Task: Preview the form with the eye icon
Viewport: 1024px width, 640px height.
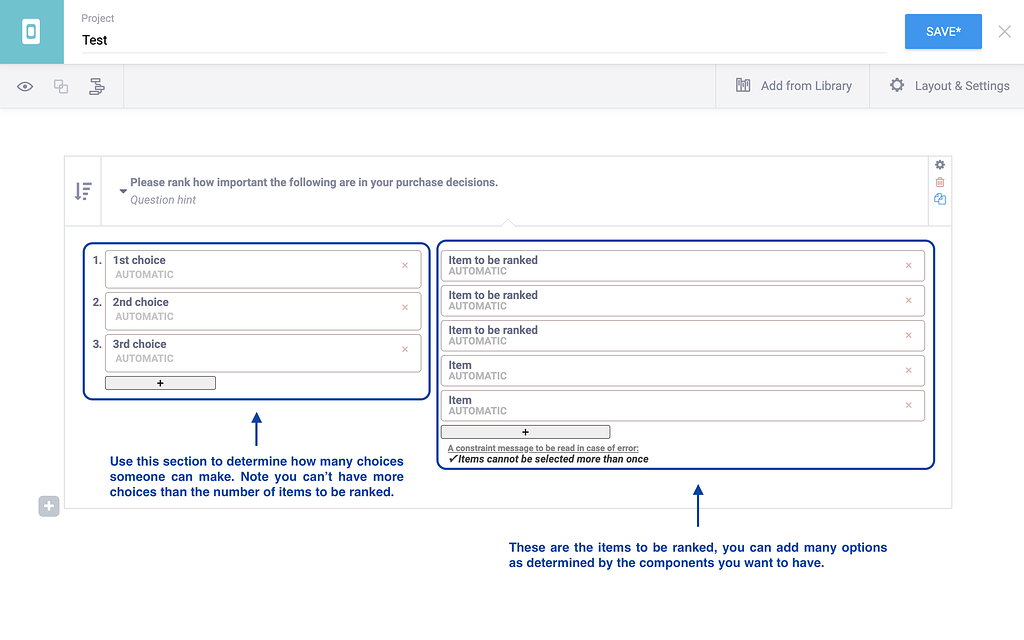Action: click(25, 87)
